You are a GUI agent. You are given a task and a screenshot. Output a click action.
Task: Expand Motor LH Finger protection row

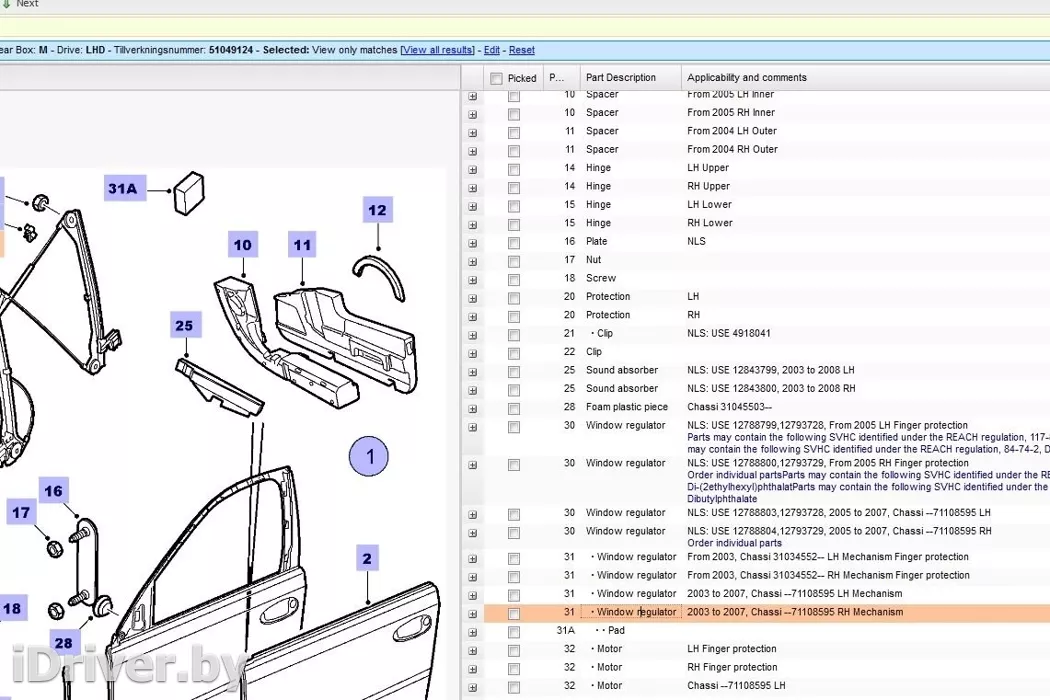pyautogui.click(x=473, y=650)
